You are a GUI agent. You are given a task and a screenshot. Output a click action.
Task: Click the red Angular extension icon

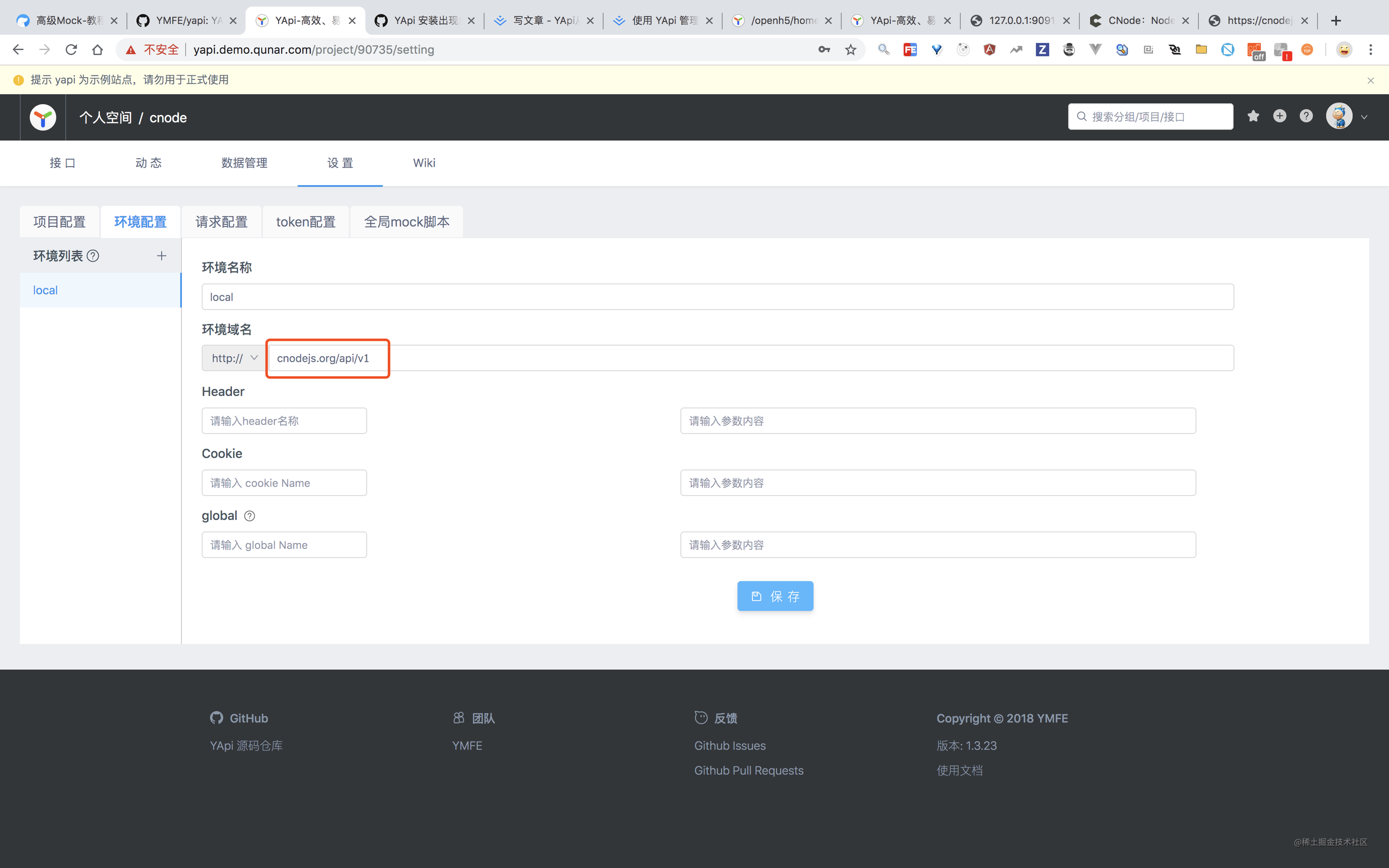click(989, 50)
